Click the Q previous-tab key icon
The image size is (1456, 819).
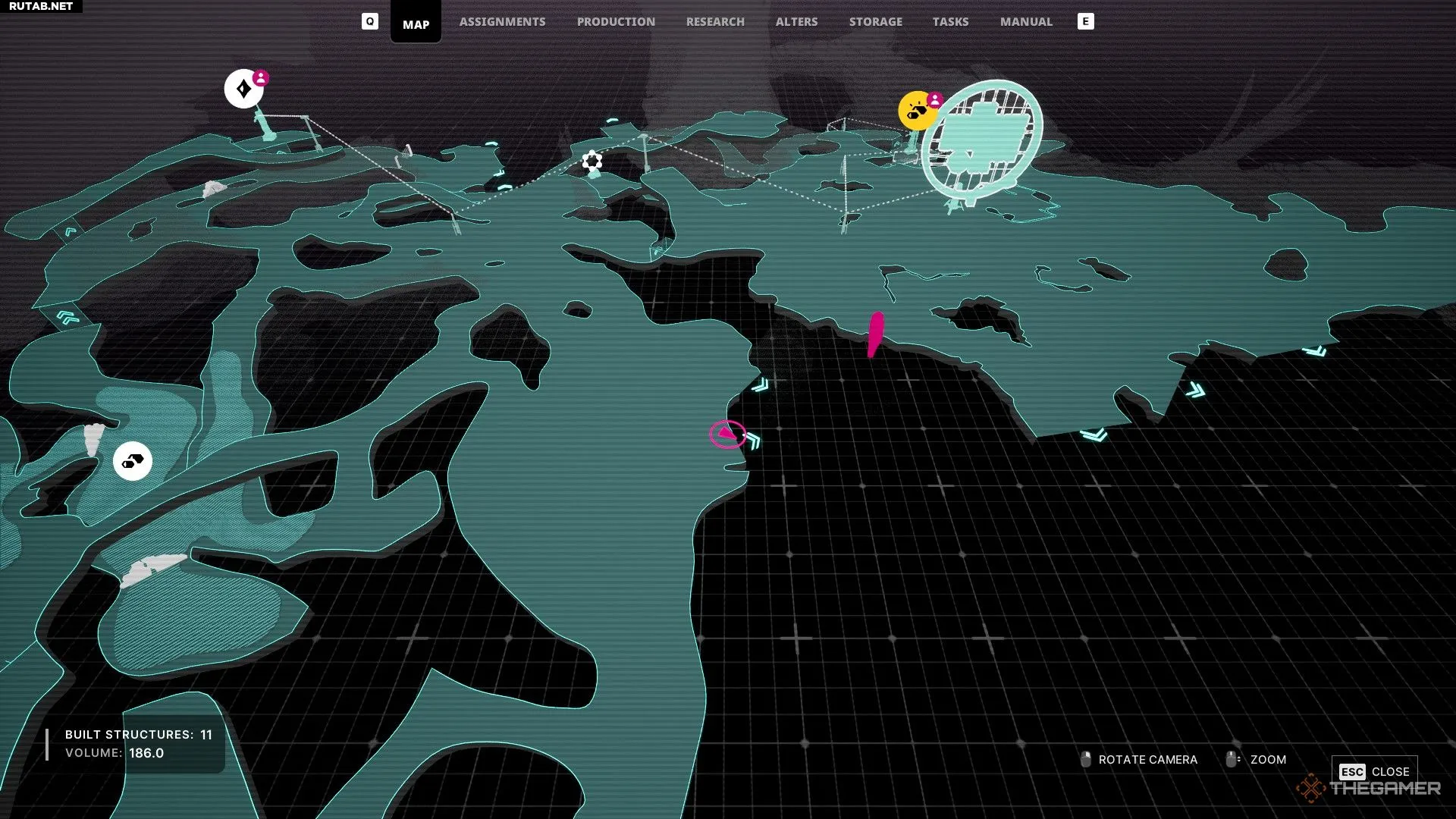pyautogui.click(x=369, y=21)
